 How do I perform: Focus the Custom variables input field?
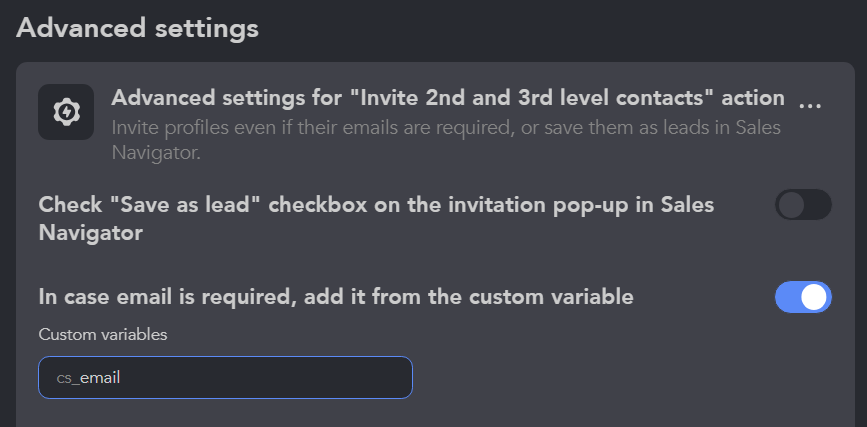pyautogui.click(x=225, y=377)
